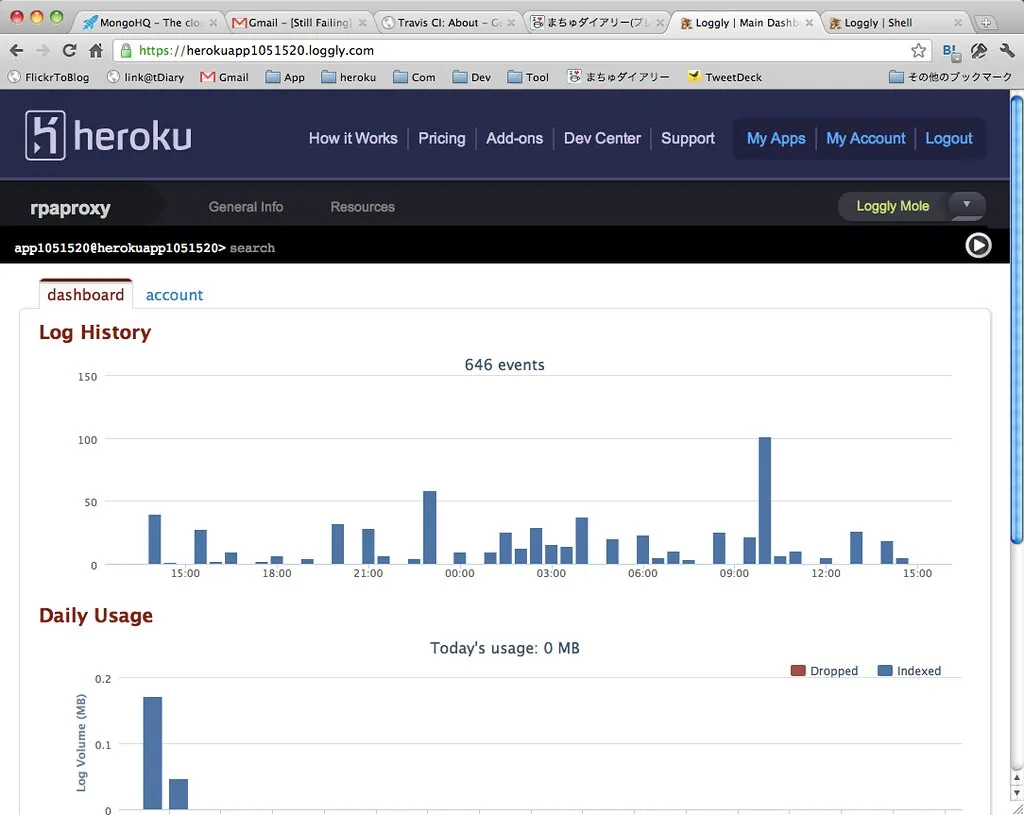
Task: Switch to the Travis CI About tab
Action: tap(448, 23)
